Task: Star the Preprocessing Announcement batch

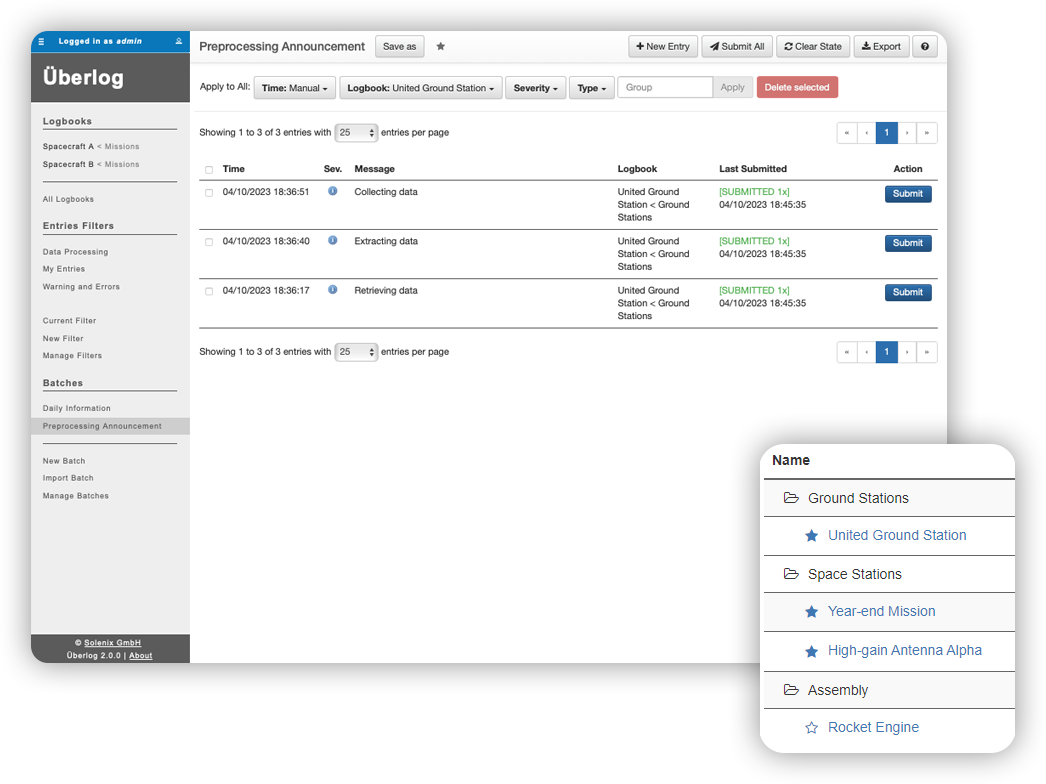Action: pos(440,47)
